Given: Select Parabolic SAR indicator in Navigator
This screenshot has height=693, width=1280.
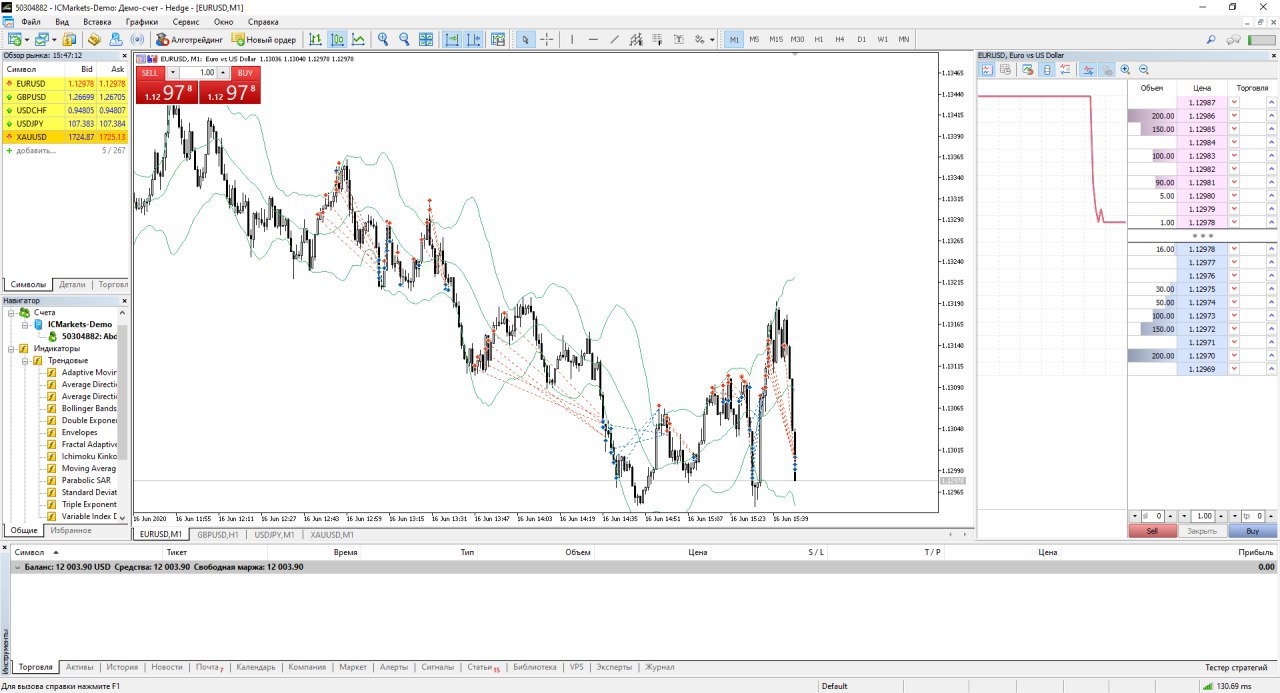Looking at the screenshot, I should coord(86,480).
